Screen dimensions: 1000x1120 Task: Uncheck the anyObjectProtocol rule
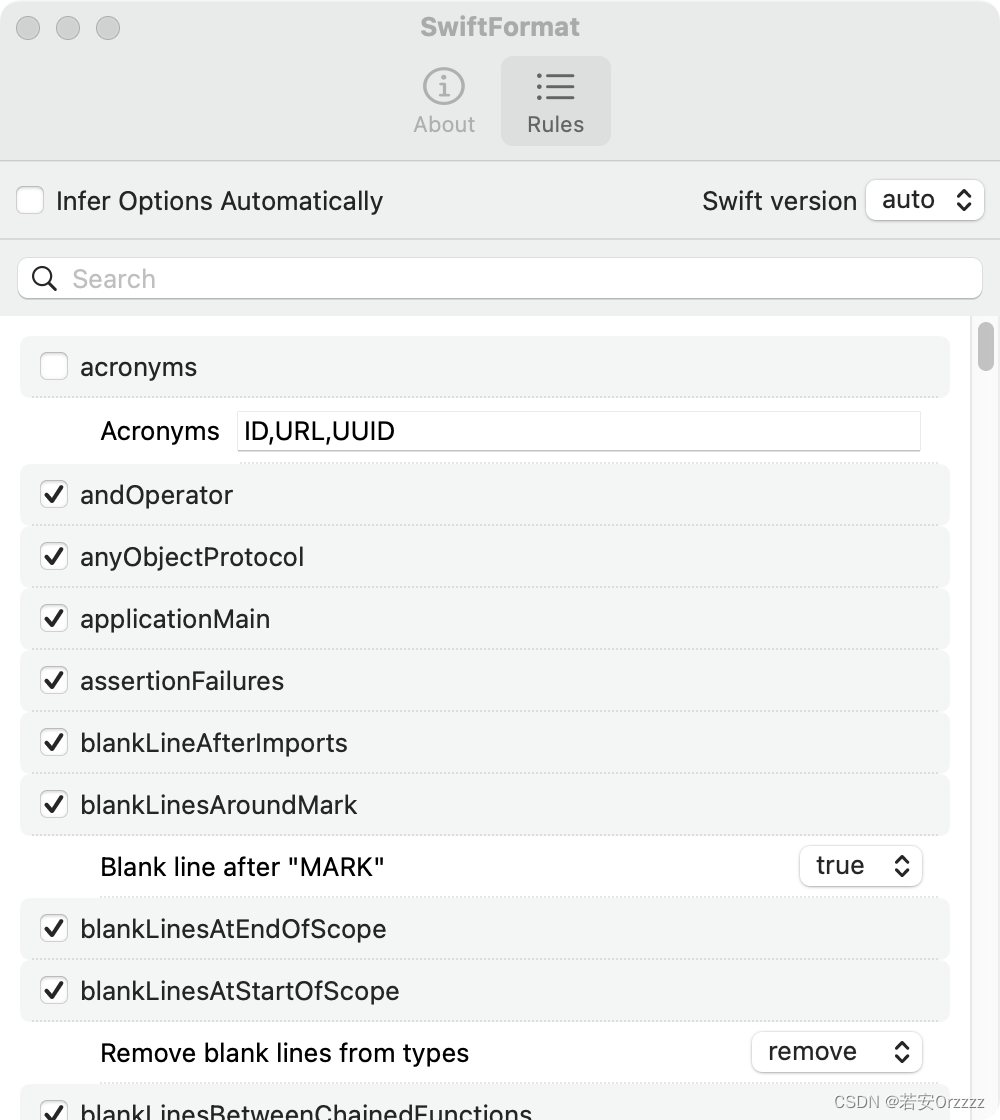[x=54, y=556]
